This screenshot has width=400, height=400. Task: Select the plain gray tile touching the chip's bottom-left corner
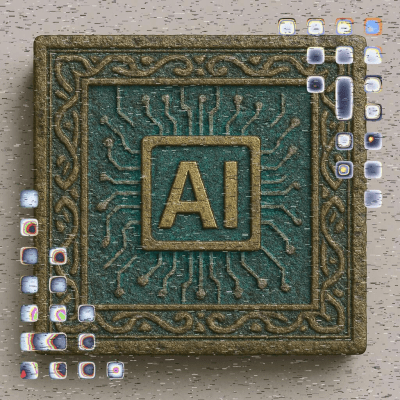87,313
